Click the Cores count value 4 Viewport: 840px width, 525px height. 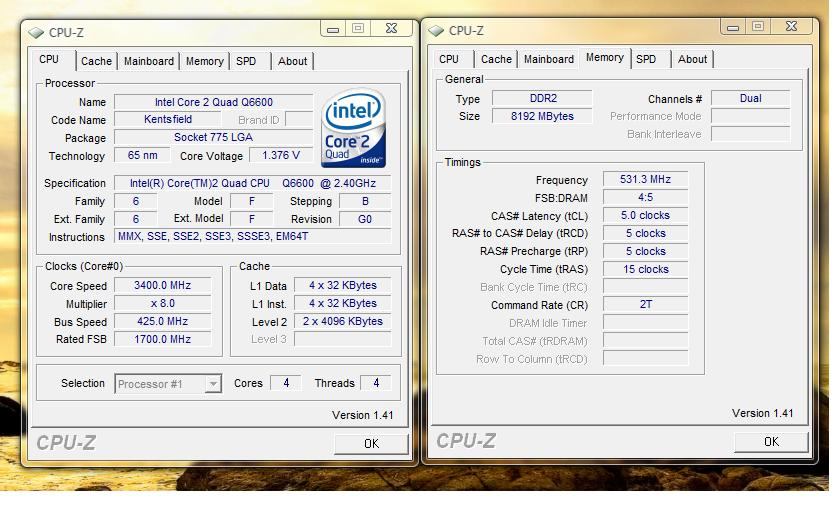point(286,383)
